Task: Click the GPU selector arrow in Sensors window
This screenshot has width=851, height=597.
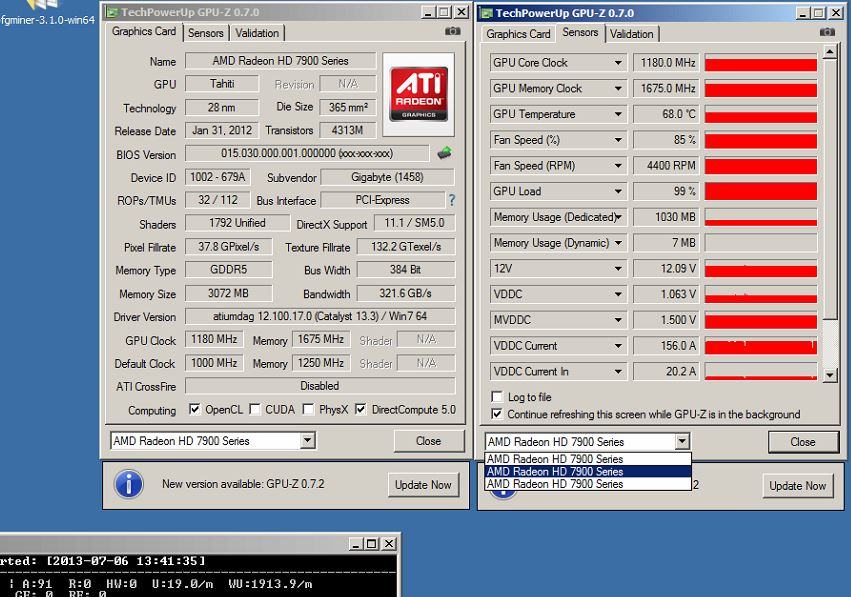Action: (683, 442)
